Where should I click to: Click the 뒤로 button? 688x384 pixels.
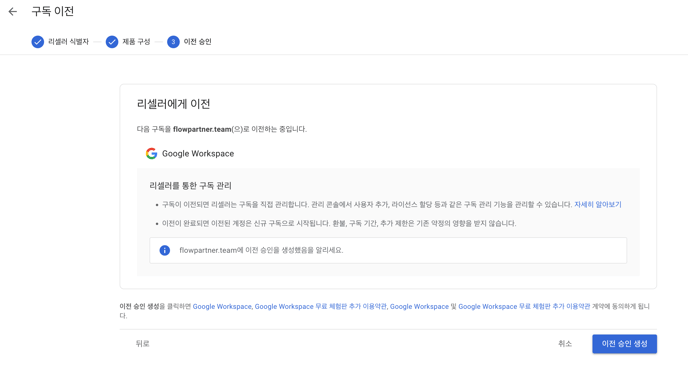(143, 344)
